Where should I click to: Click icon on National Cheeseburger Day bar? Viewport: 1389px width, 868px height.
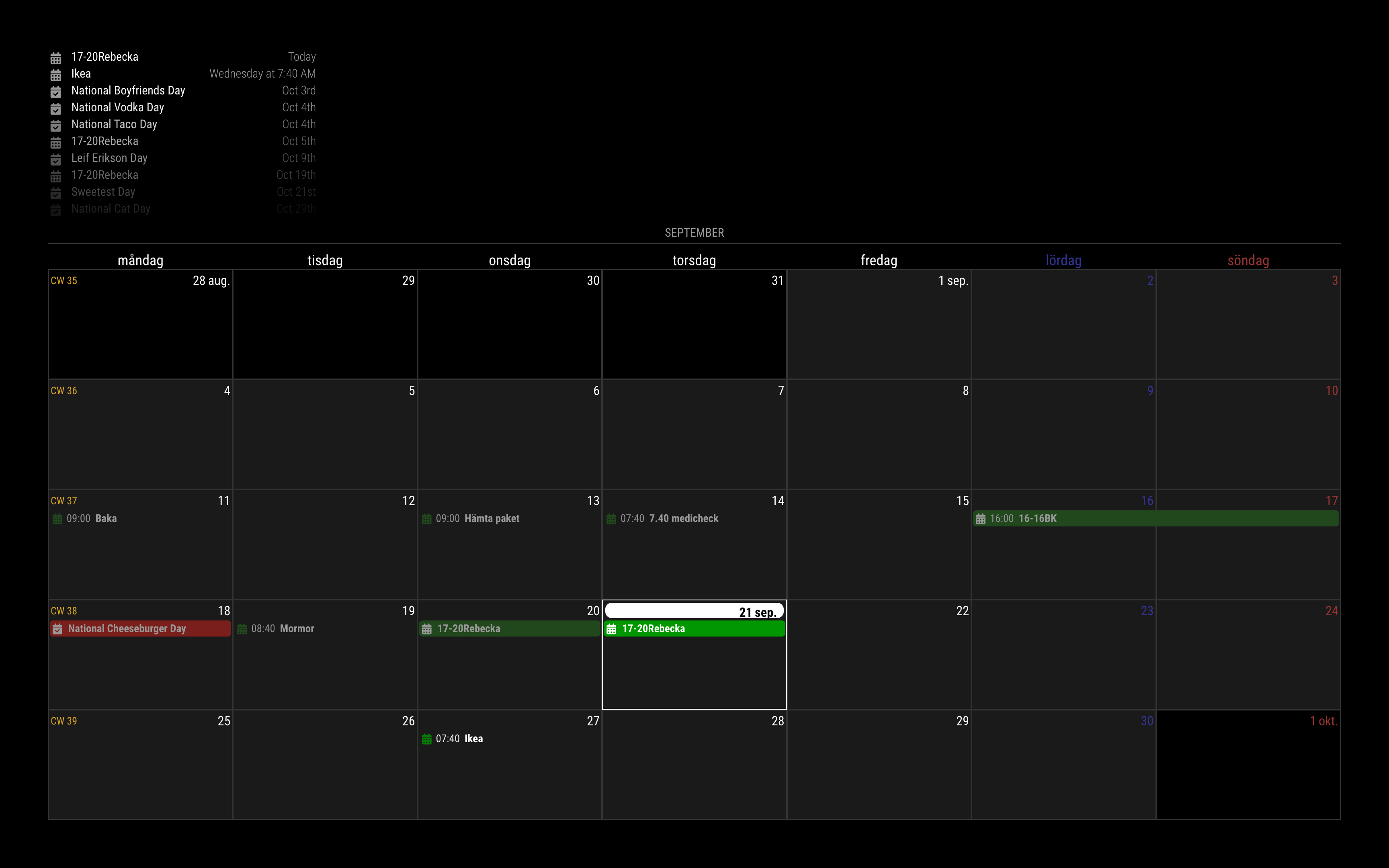pos(57,629)
